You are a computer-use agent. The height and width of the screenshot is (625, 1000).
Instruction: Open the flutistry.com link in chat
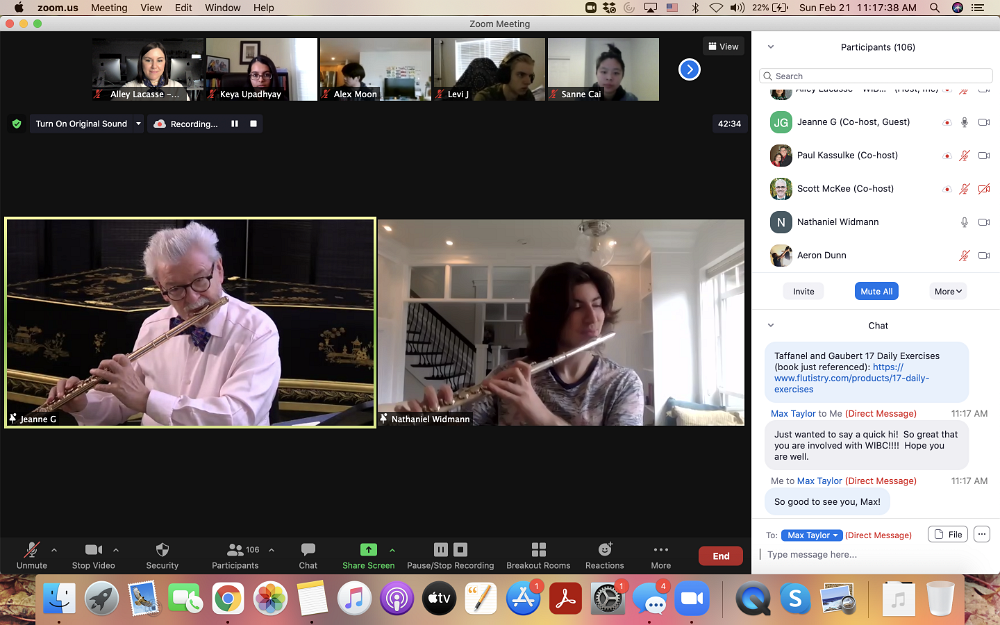tap(852, 378)
